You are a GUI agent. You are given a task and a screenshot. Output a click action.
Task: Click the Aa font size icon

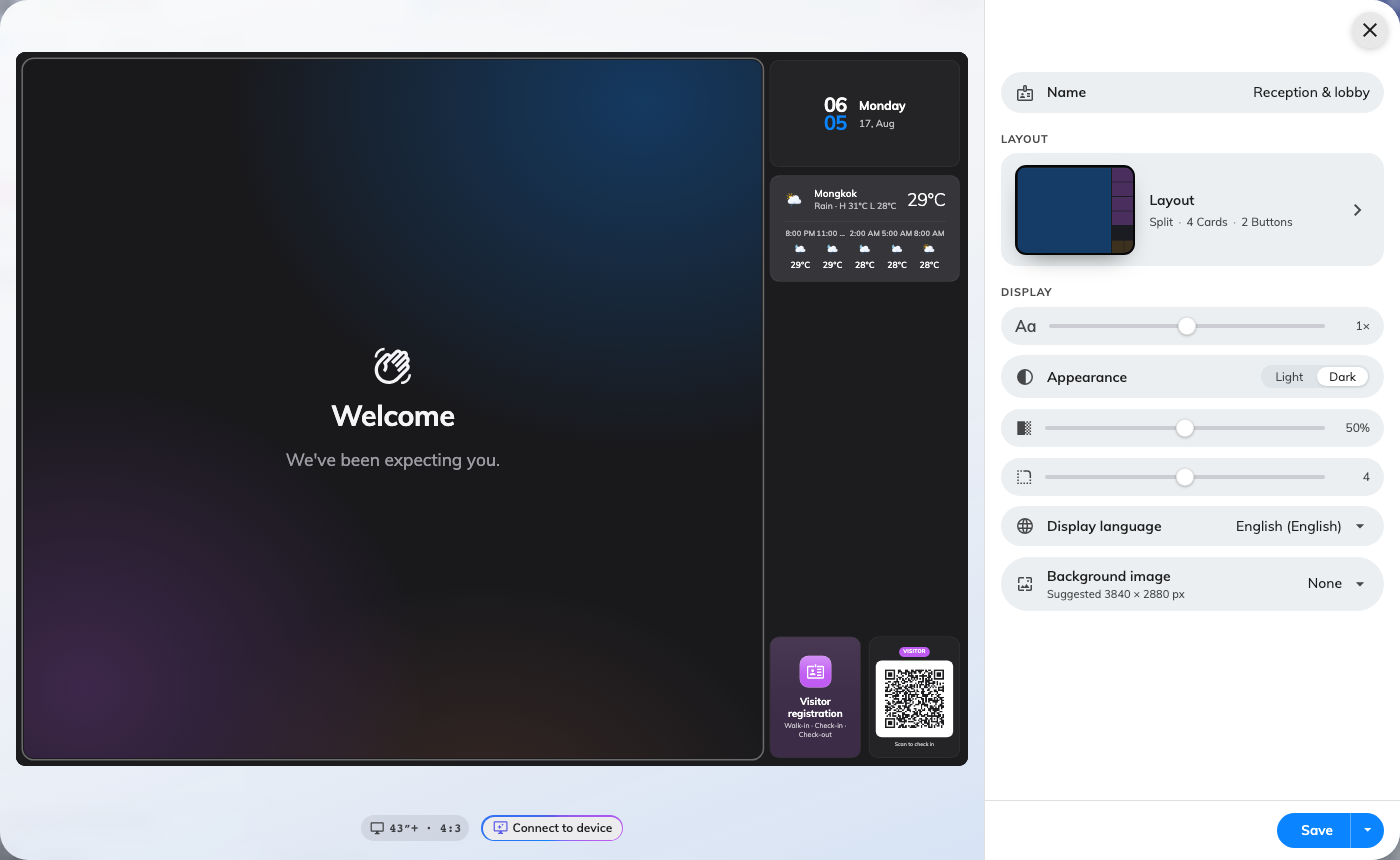(x=1026, y=326)
